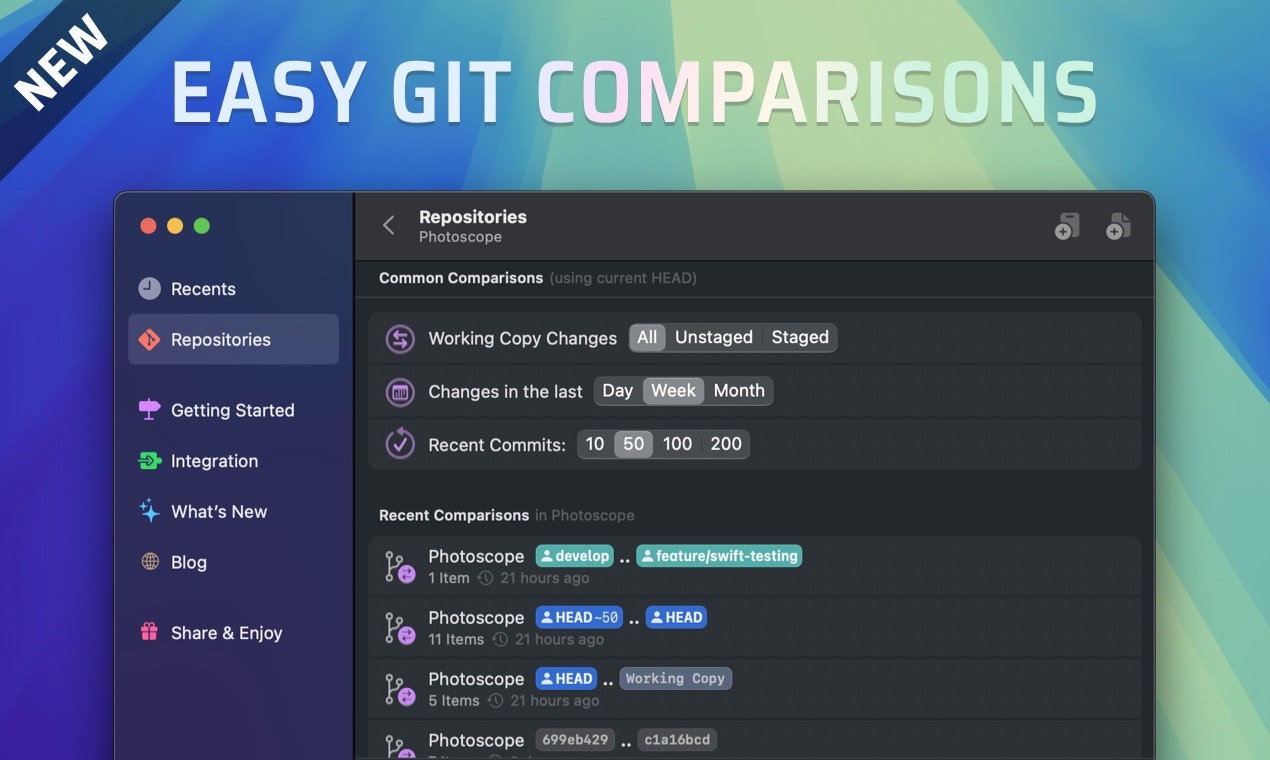Click clock icon beside 1 Item
Viewport: 1270px width, 760px height.
486,578
